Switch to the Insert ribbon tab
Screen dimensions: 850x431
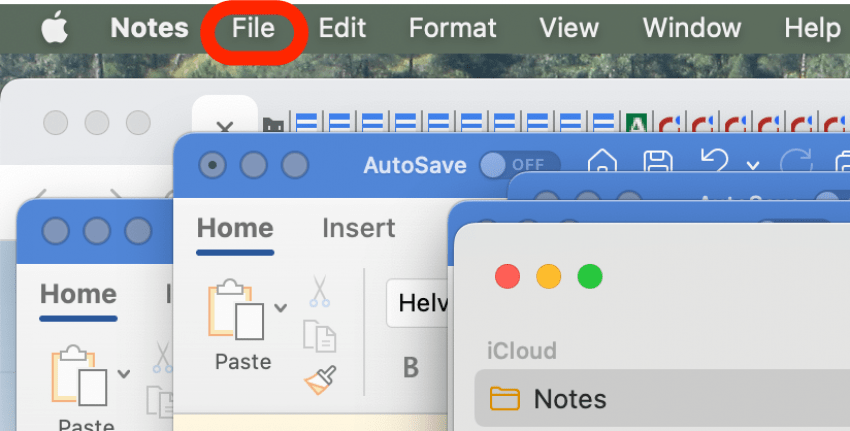point(358,228)
